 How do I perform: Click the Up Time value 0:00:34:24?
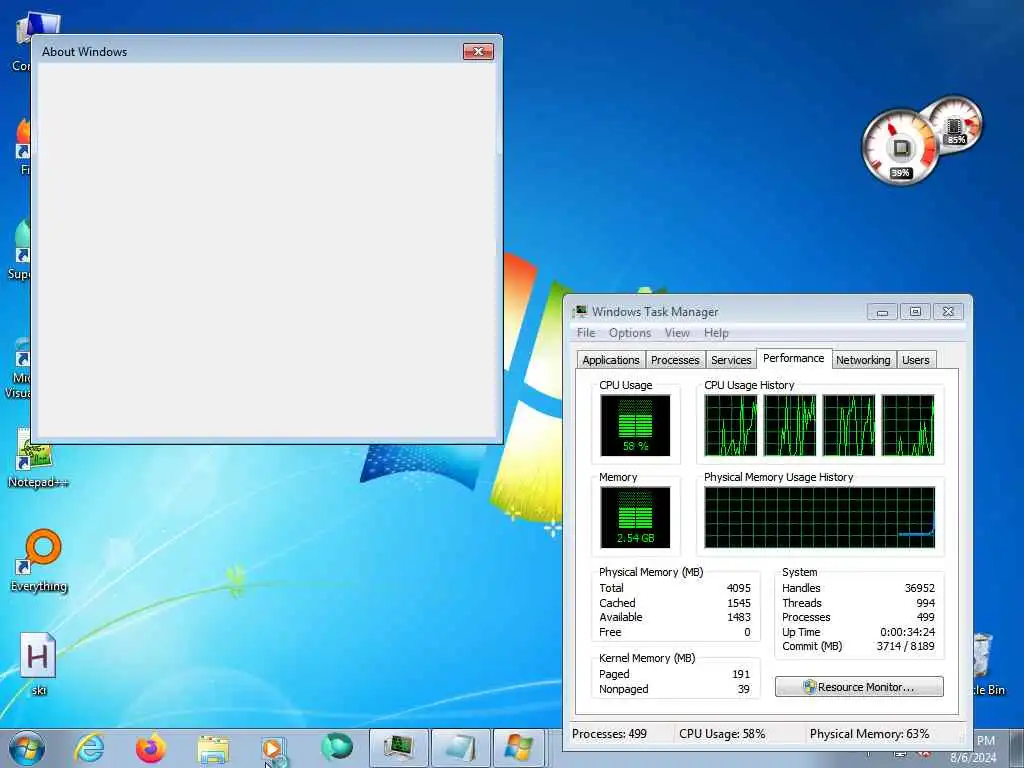(907, 632)
